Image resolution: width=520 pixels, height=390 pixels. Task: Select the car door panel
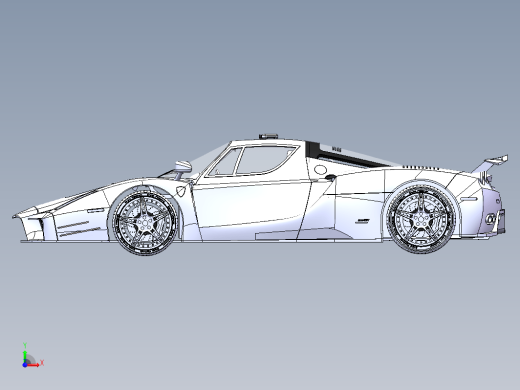[x=250, y=208]
